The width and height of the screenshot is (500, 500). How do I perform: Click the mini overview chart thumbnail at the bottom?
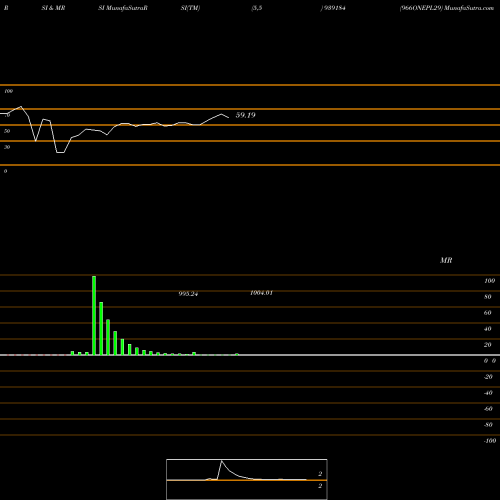[x=247, y=479]
